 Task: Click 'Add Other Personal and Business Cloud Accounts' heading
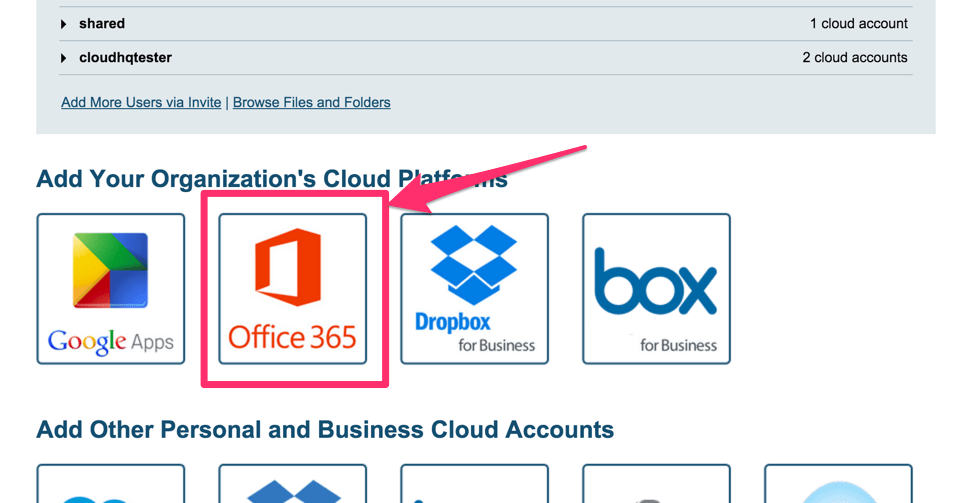pos(325,430)
